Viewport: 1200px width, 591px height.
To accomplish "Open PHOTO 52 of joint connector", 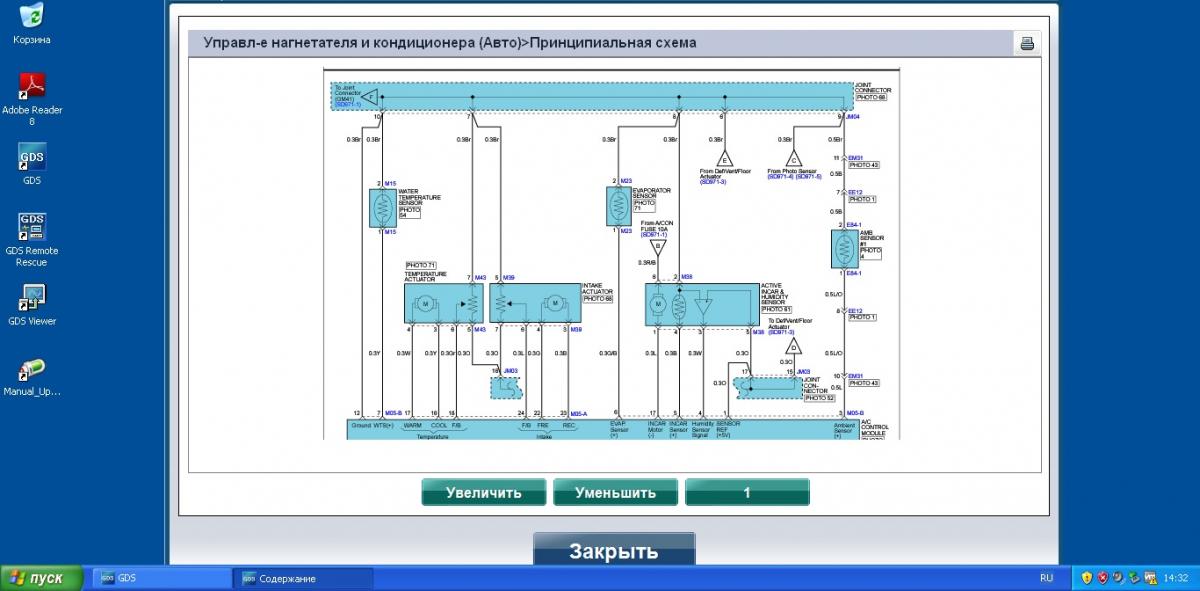I will 820,398.
